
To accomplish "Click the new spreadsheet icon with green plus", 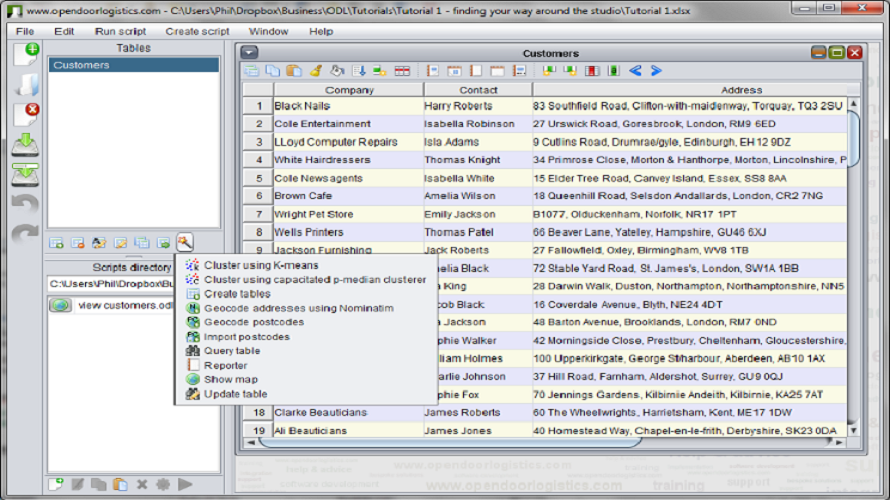I will click(25, 55).
